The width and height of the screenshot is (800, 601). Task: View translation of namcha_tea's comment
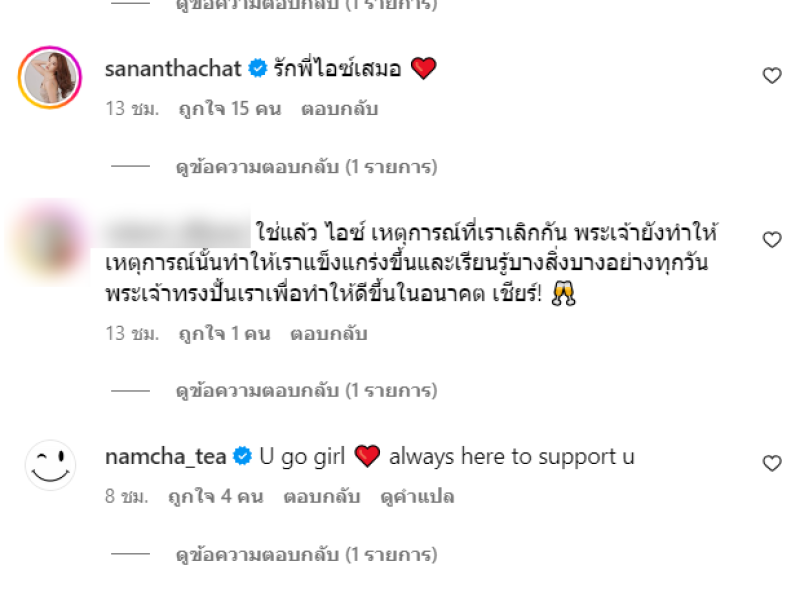pos(417,496)
